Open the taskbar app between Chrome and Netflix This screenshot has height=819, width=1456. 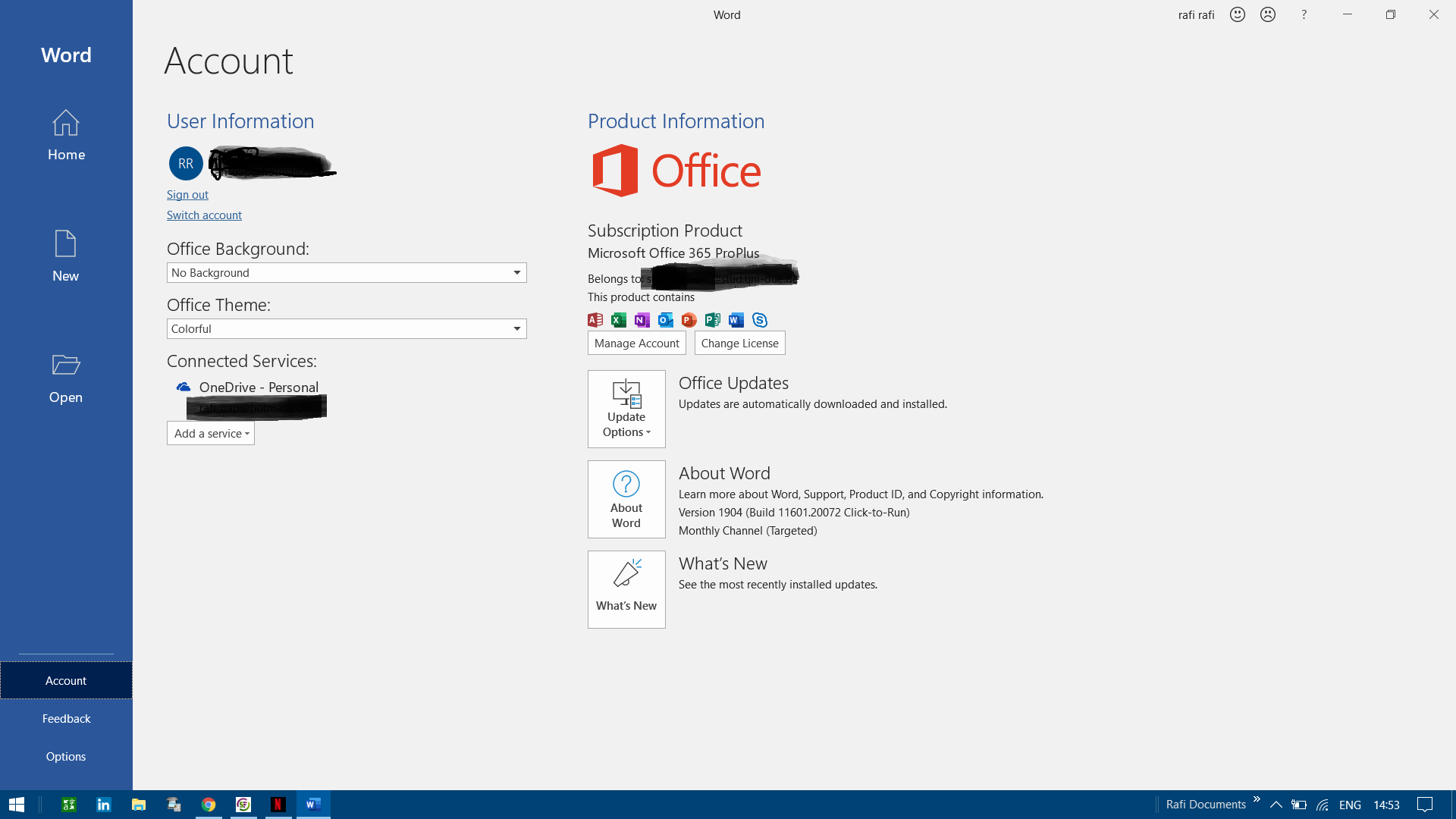(243, 805)
